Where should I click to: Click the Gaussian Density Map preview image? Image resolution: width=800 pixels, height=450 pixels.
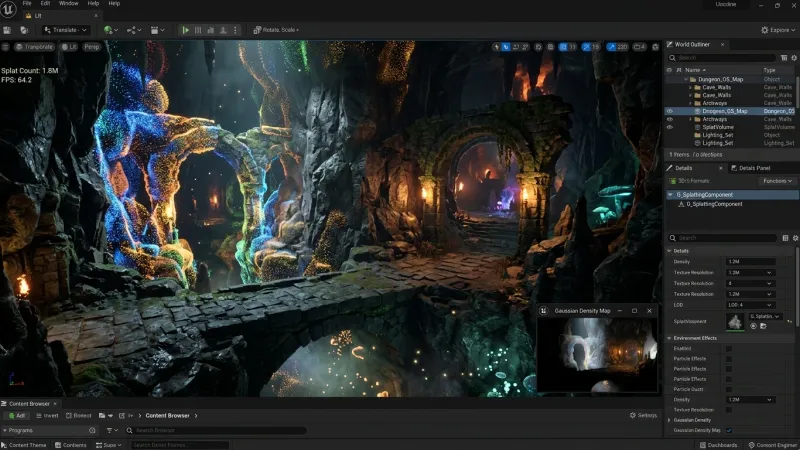pos(597,355)
